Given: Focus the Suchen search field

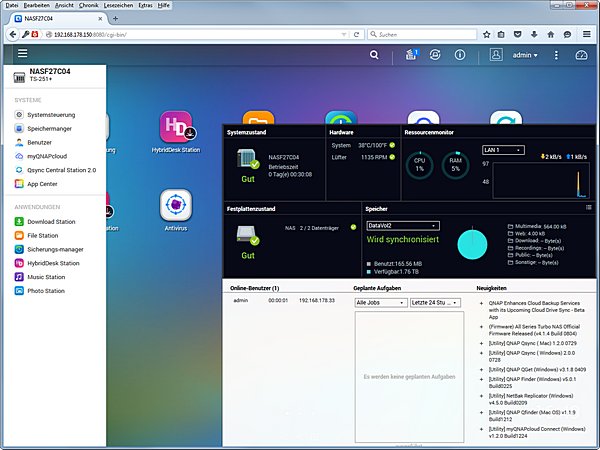Looking at the screenshot, I should [x=422, y=34].
